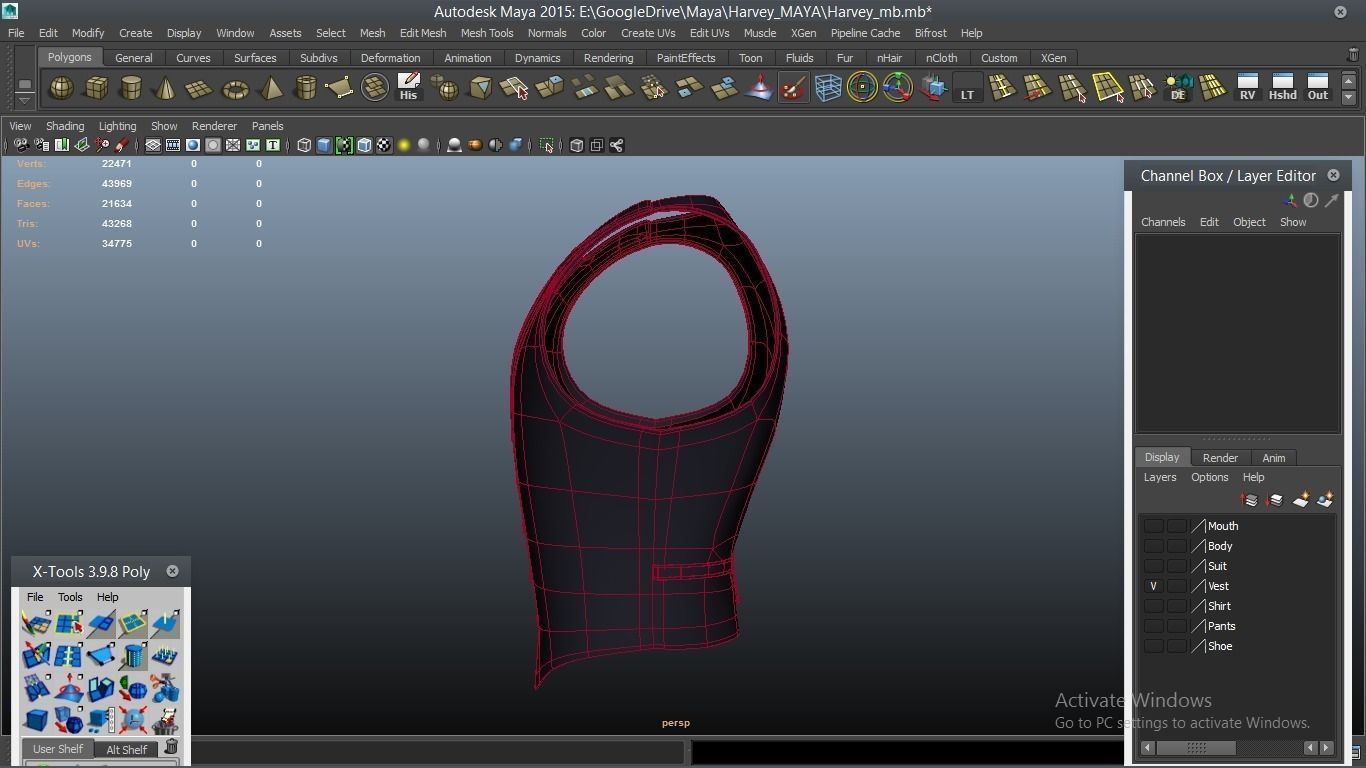
Task: Open the Renderer panel menu
Action: coord(214,126)
